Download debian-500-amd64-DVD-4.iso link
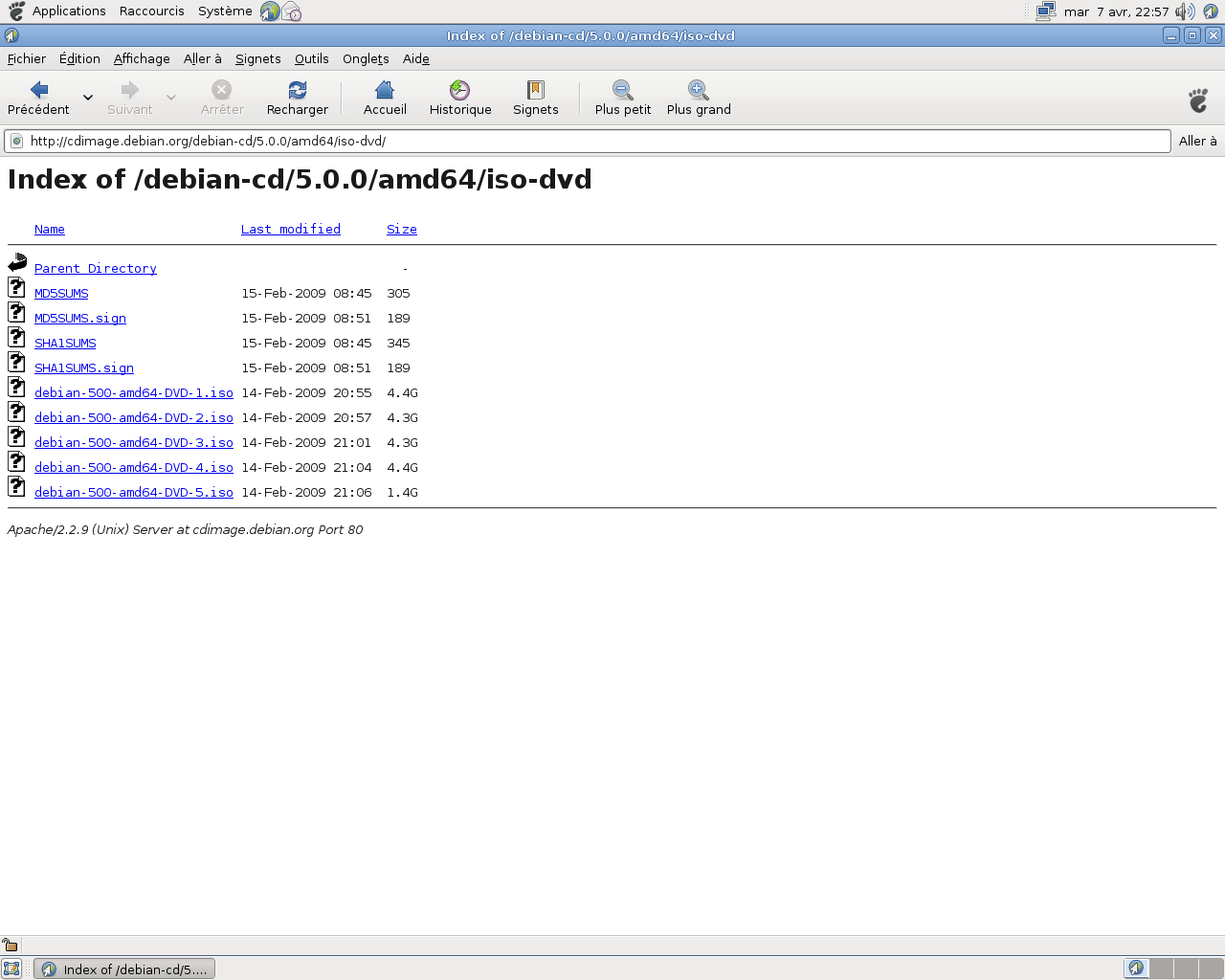Image resolution: width=1225 pixels, height=980 pixels. (134, 468)
